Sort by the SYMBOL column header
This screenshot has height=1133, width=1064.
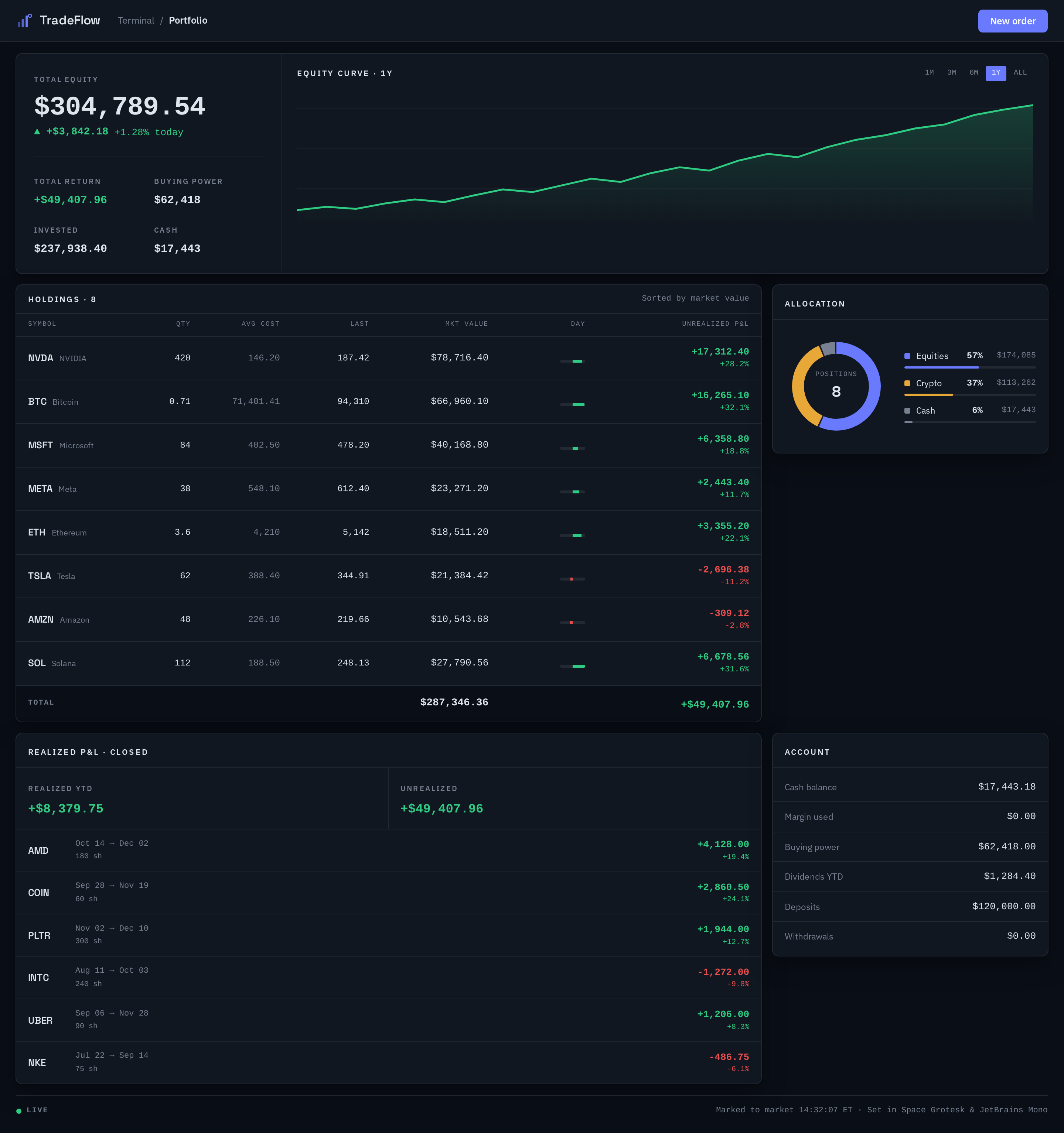tap(42, 324)
